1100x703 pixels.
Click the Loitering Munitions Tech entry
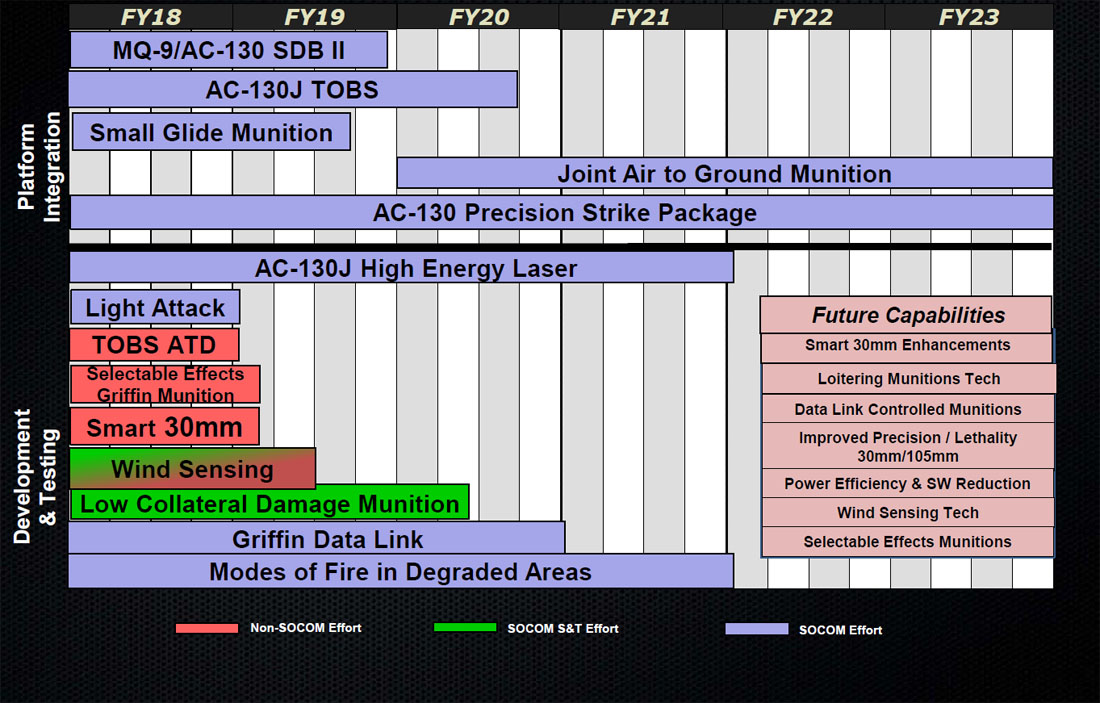point(909,378)
